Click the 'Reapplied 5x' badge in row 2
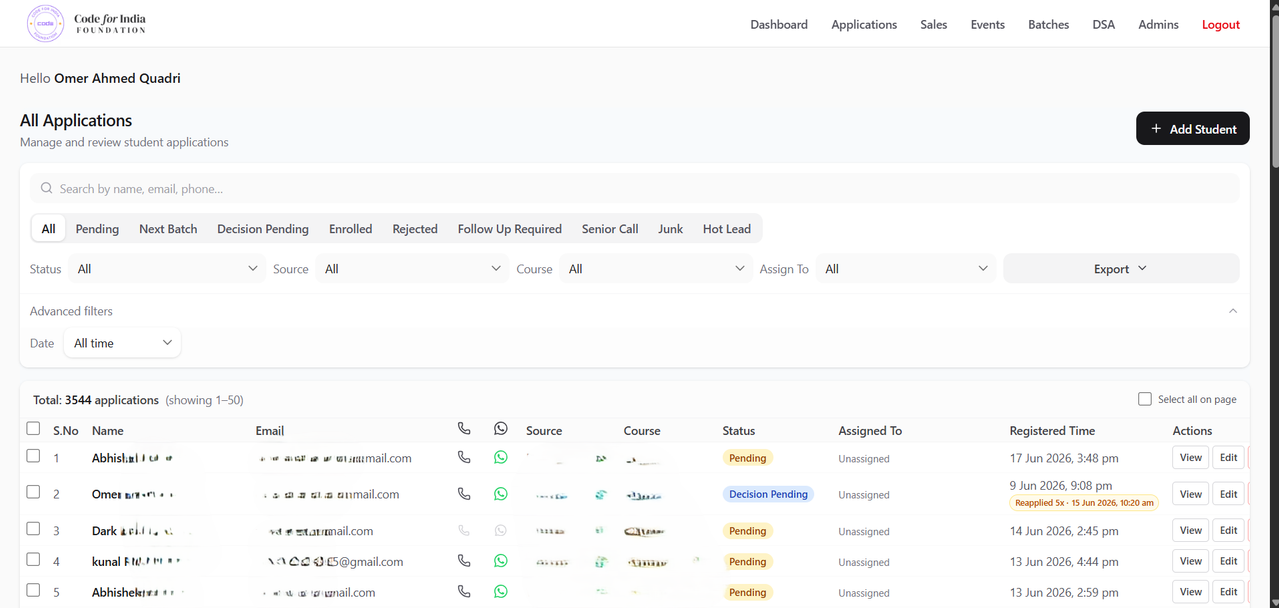1279x608 pixels. 1084,503
